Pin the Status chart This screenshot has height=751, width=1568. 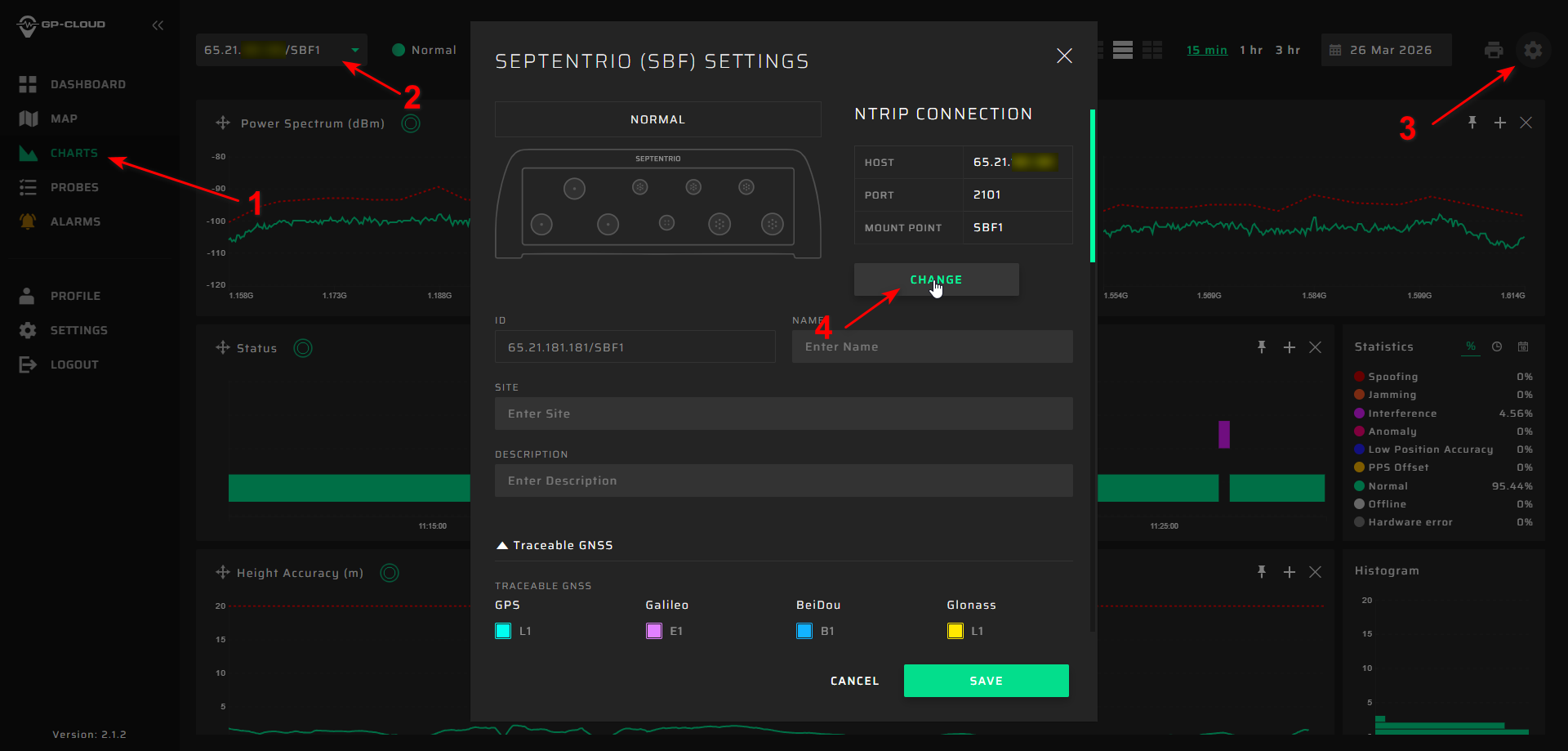pos(1262,347)
